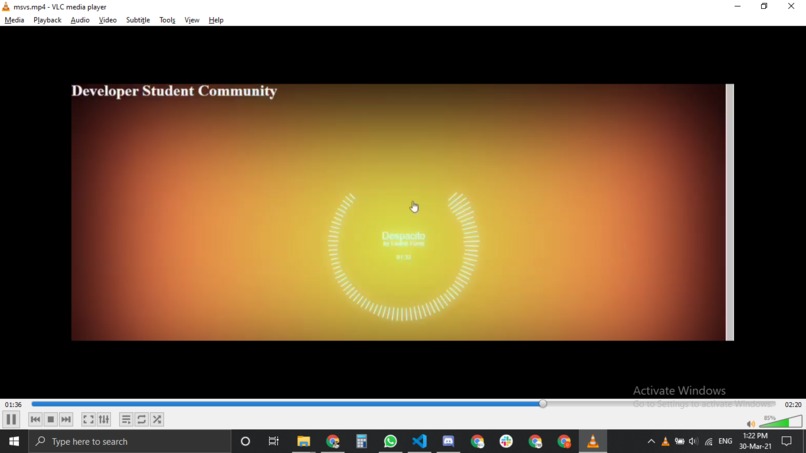Open Chrome icon beside File Explorer
The width and height of the screenshot is (806, 453).
pyautogui.click(x=333, y=441)
